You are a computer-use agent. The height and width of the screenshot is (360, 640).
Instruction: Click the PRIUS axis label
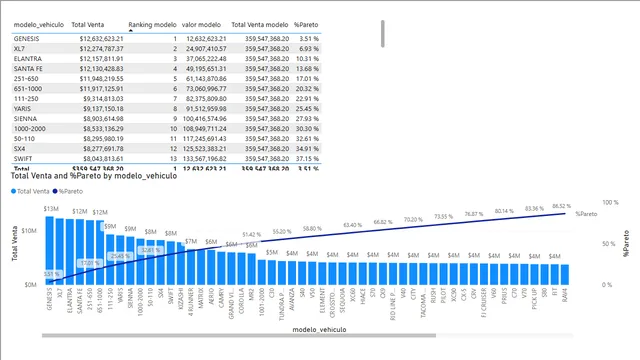click(x=504, y=296)
